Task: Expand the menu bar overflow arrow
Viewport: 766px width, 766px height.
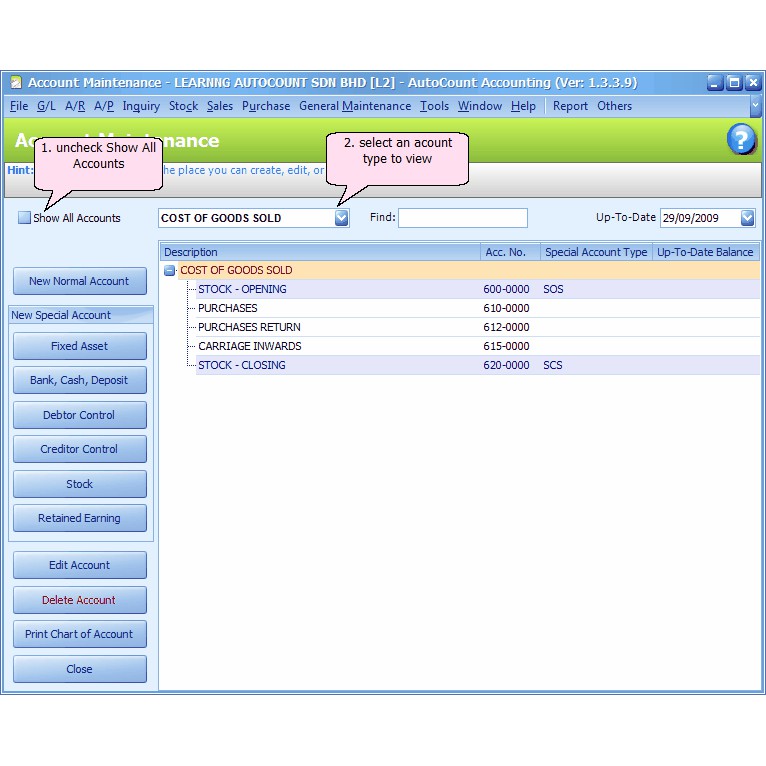Action: tap(755, 105)
